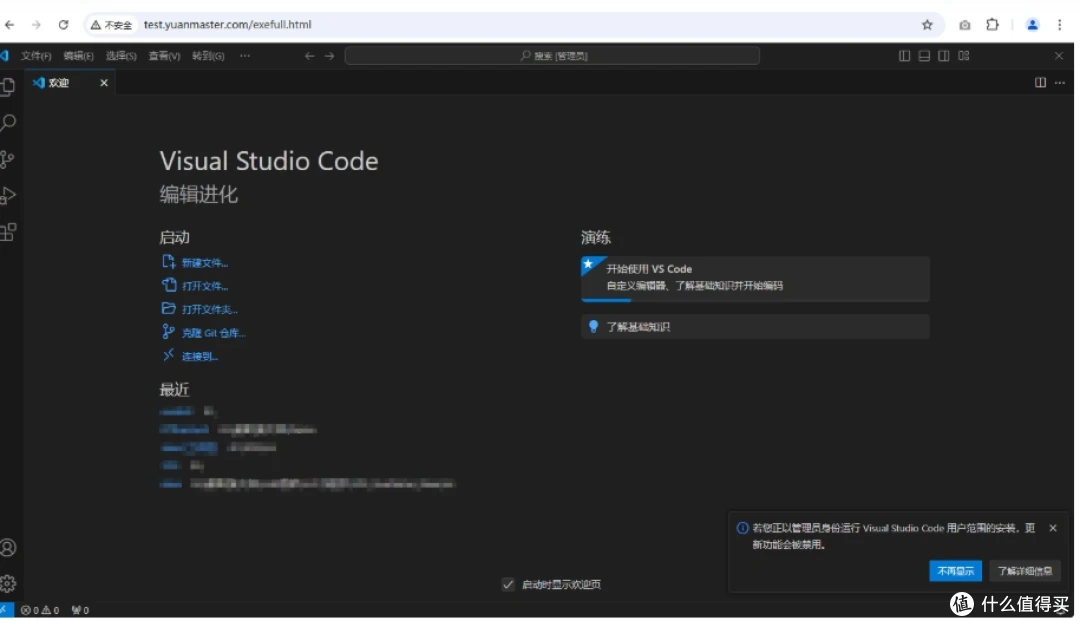
Task: Open the Explorer view in activity bar
Action: [x=8, y=87]
